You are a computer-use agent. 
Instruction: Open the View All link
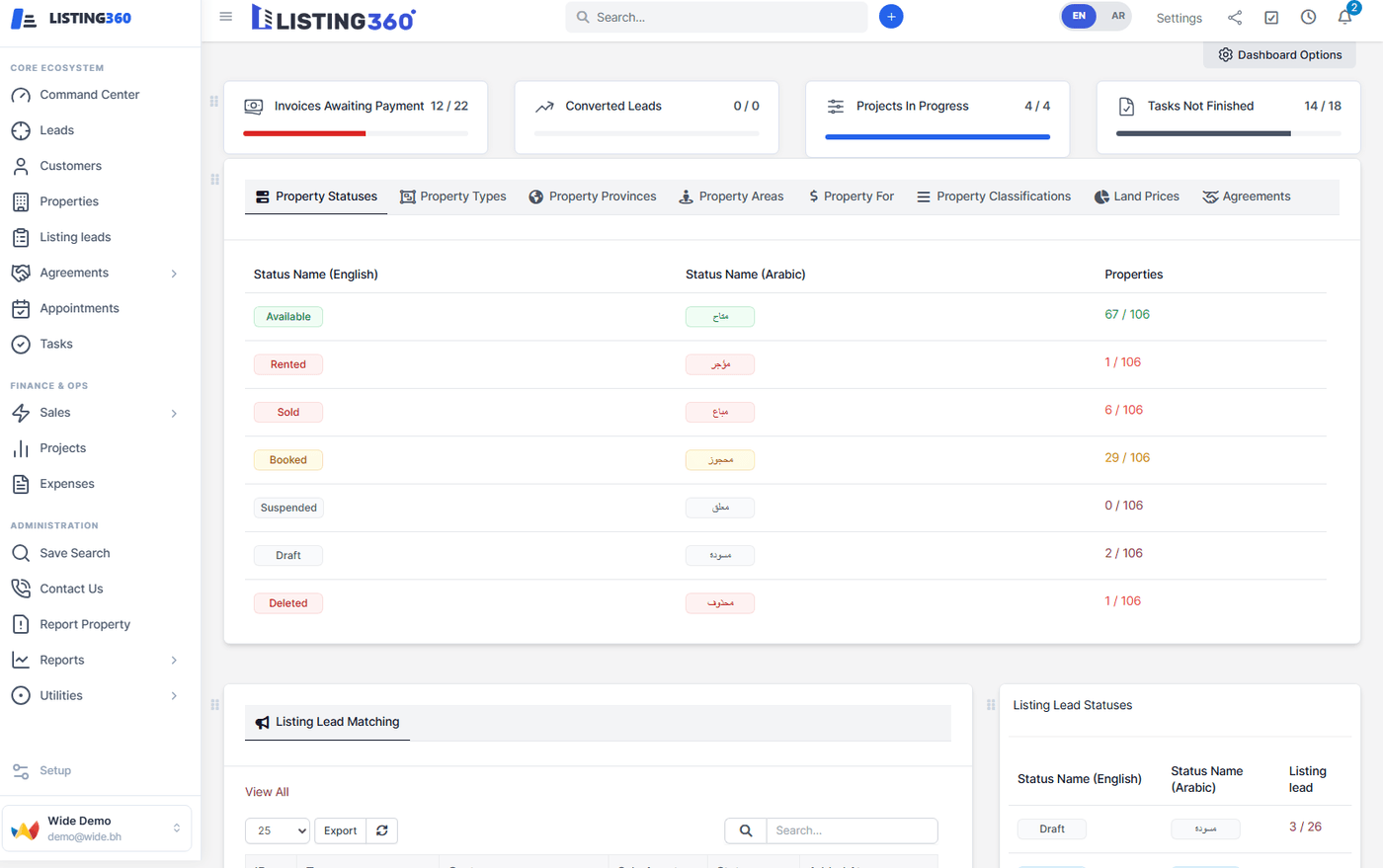[267, 792]
